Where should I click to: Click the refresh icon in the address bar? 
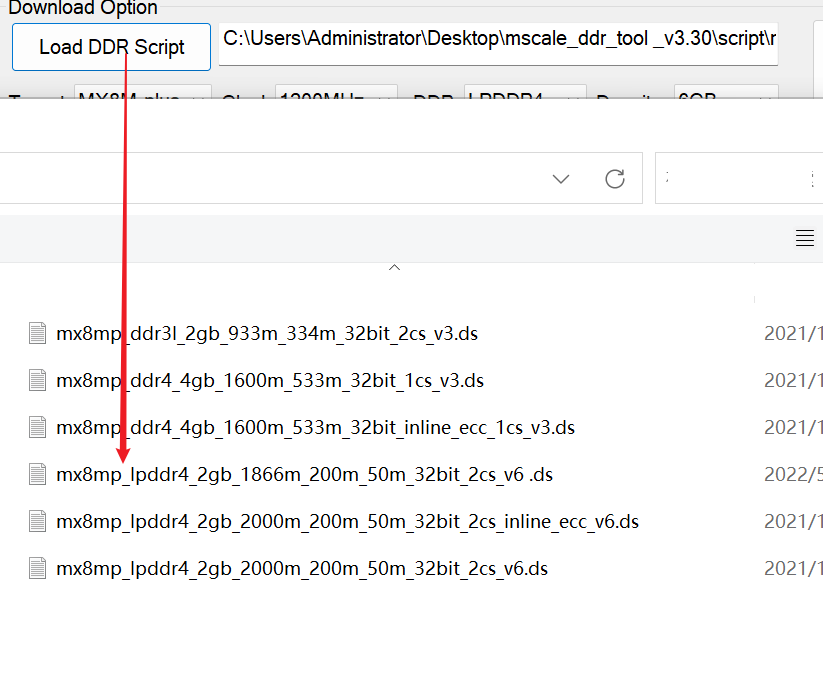pyautogui.click(x=614, y=178)
